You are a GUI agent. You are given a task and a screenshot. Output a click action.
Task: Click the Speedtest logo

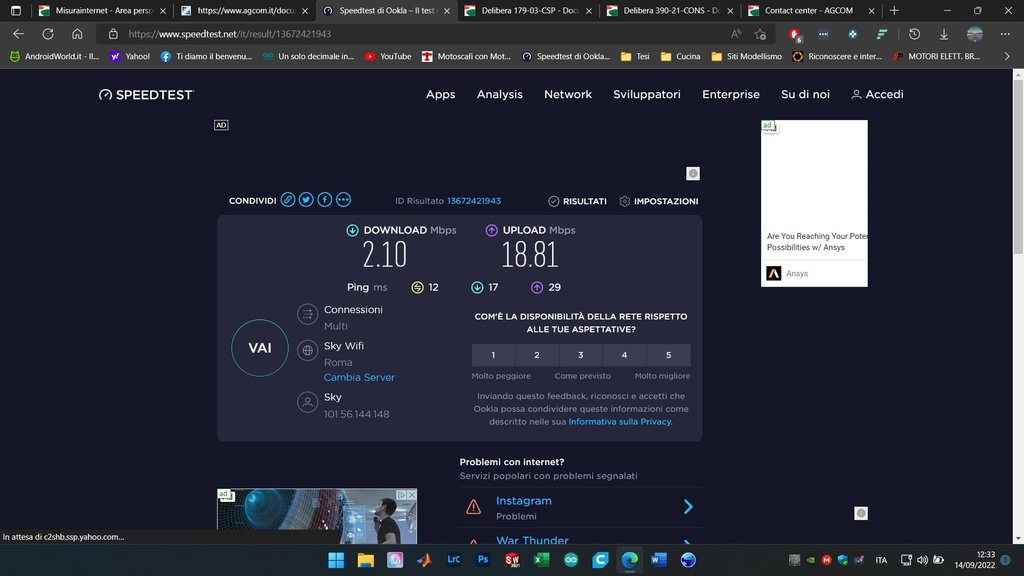pos(146,95)
